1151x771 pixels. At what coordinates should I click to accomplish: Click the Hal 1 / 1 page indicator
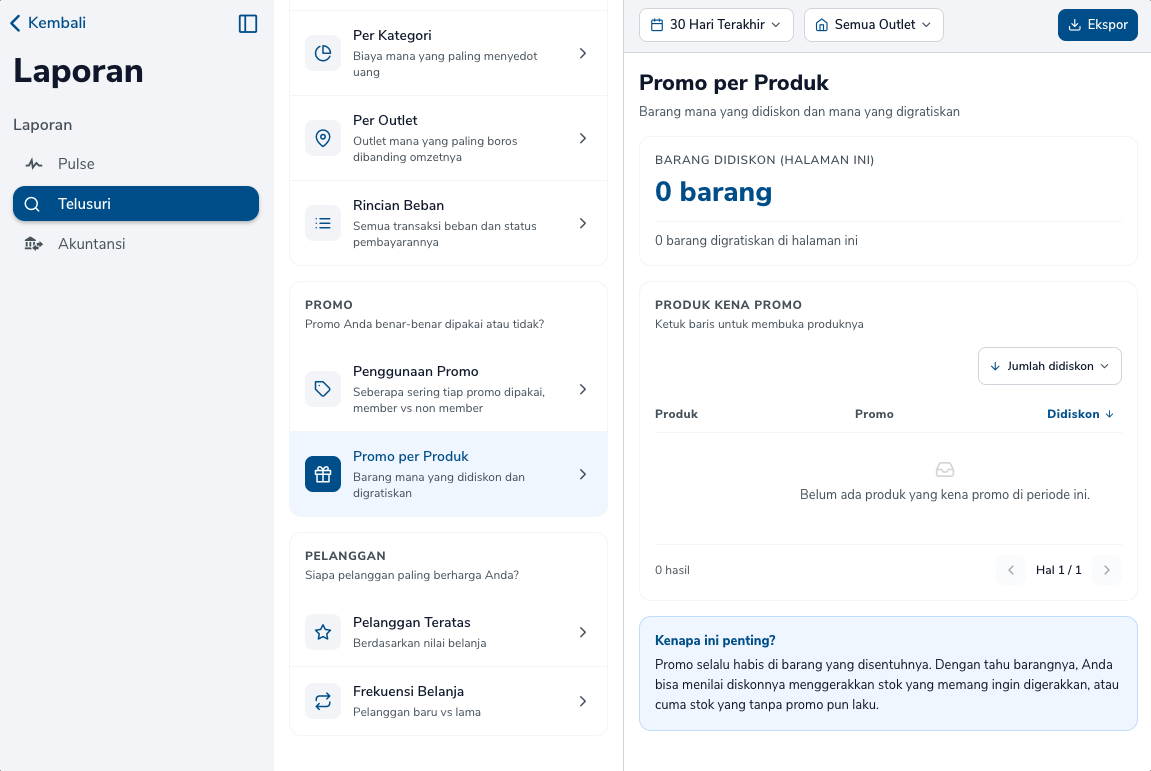pyautogui.click(x=1059, y=570)
